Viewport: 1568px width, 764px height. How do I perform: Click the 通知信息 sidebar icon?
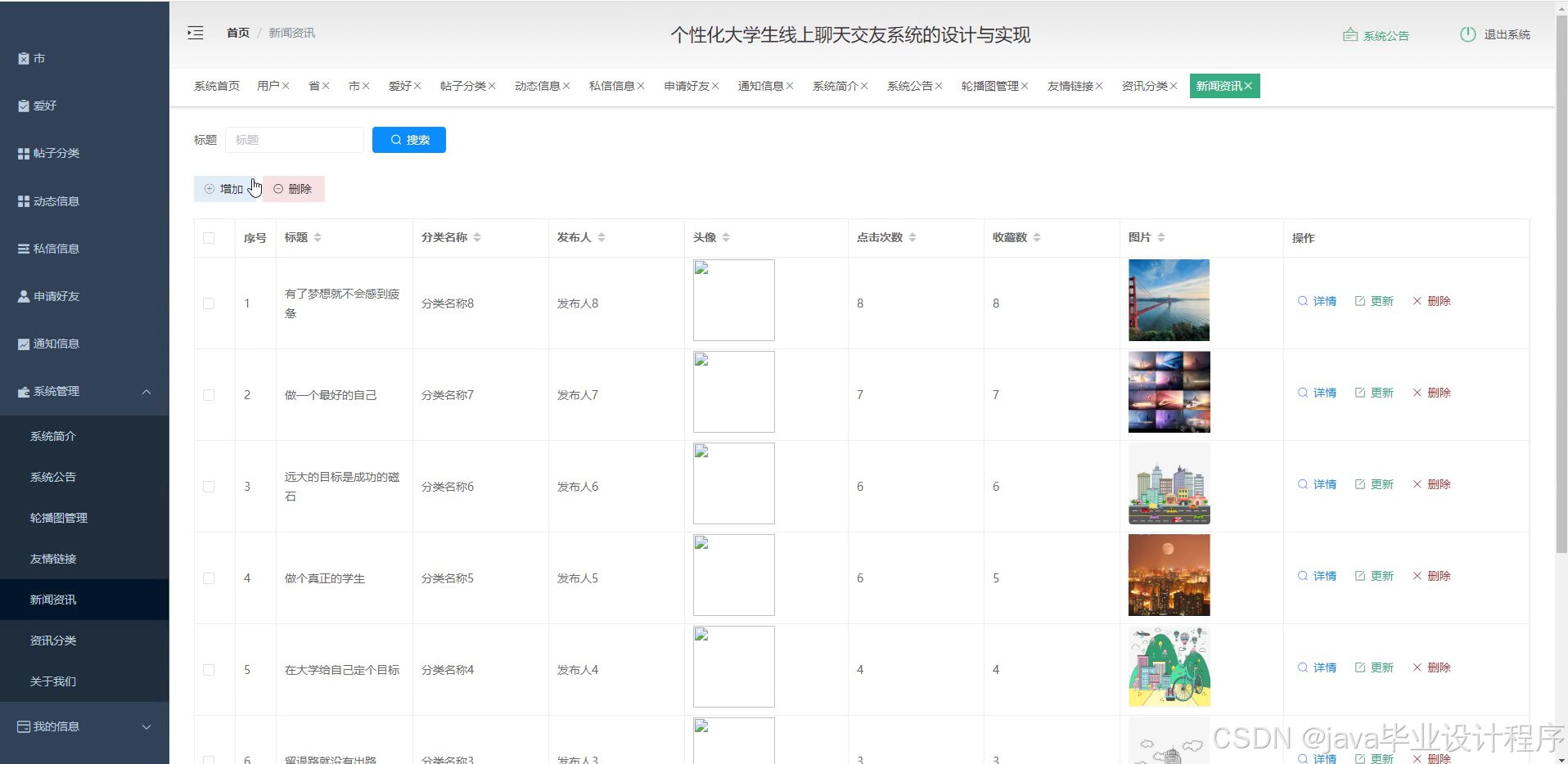24,344
